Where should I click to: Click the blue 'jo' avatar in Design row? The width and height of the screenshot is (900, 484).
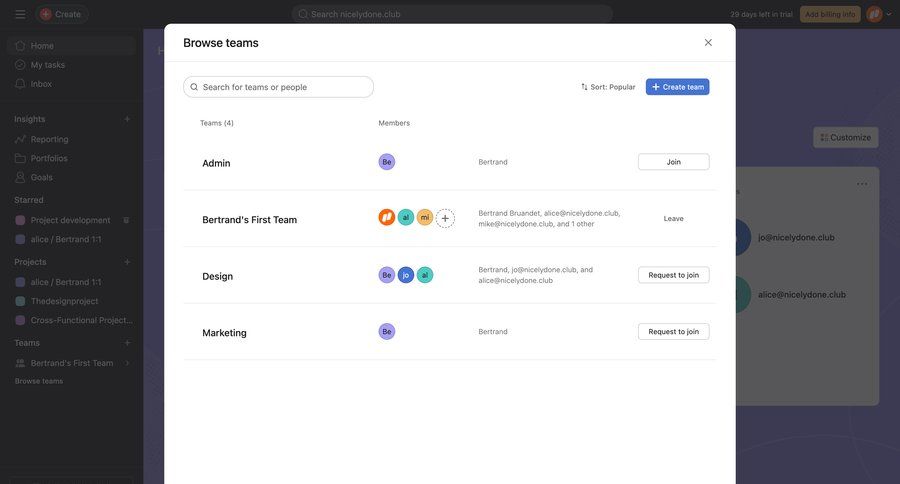(x=406, y=275)
